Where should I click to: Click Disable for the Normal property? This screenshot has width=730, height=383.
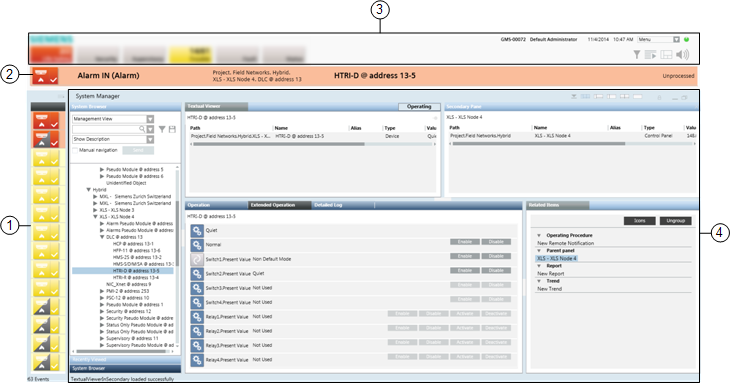tap(496, 242)
